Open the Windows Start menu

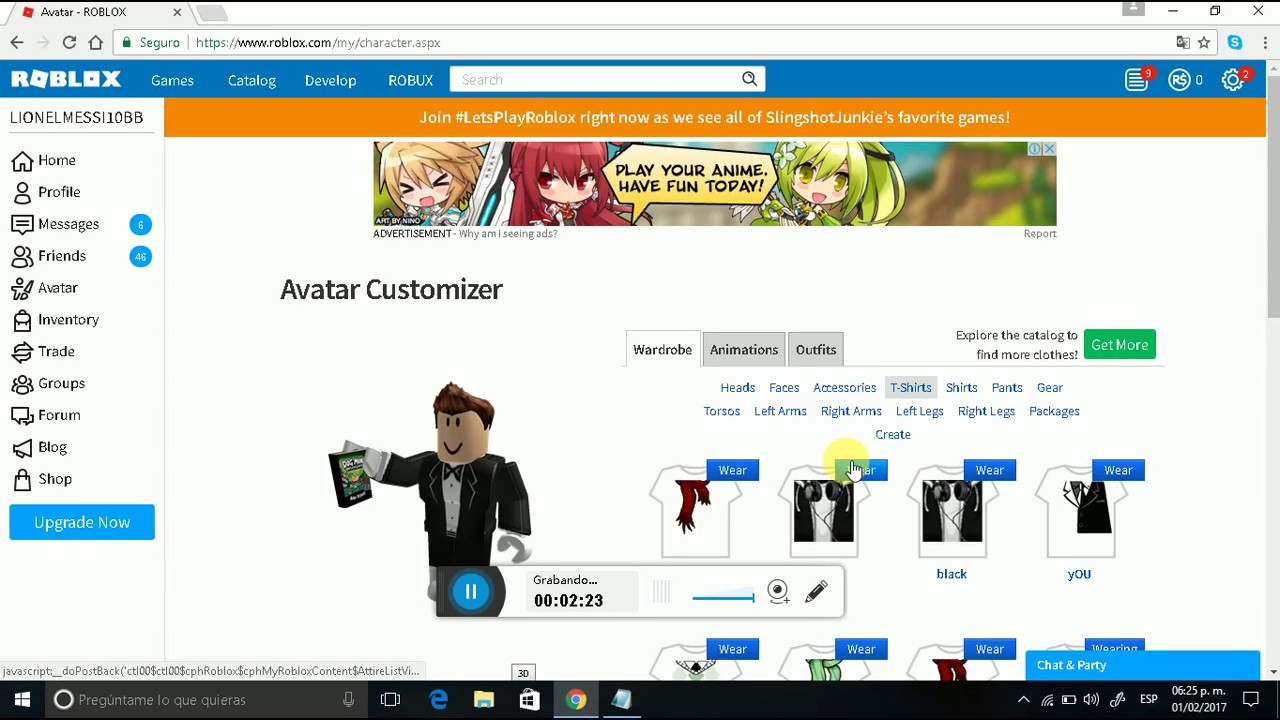(x=22, y=700)
